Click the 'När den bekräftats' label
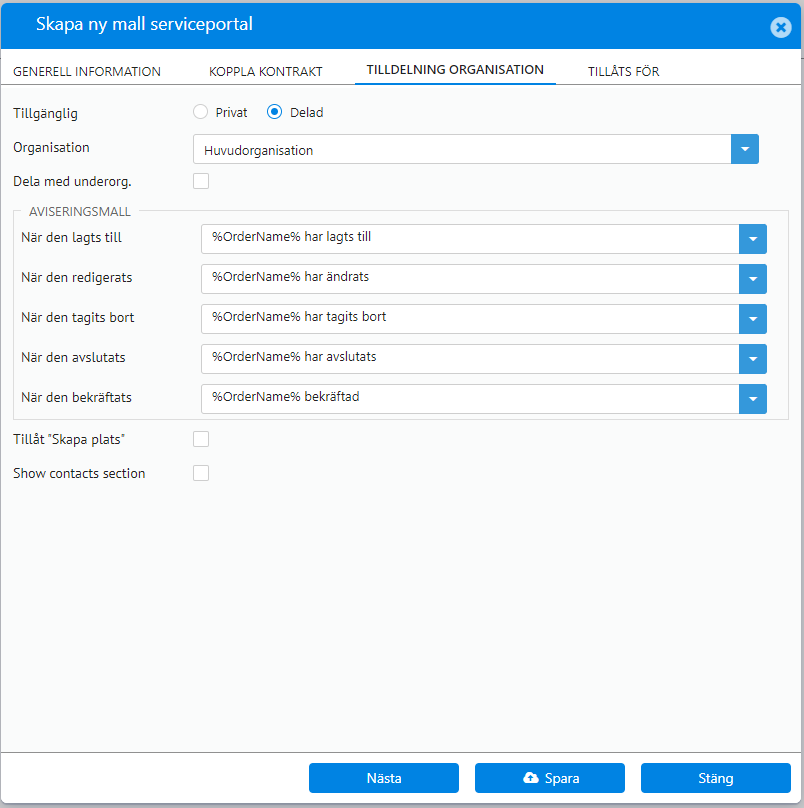804x808 pixels. point(76,397)
